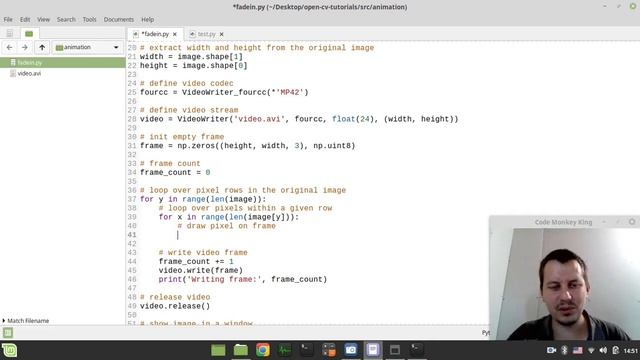The width and height of the screenshot is (640, 360).
Task: Open the File menu
Action: point(8,20)
